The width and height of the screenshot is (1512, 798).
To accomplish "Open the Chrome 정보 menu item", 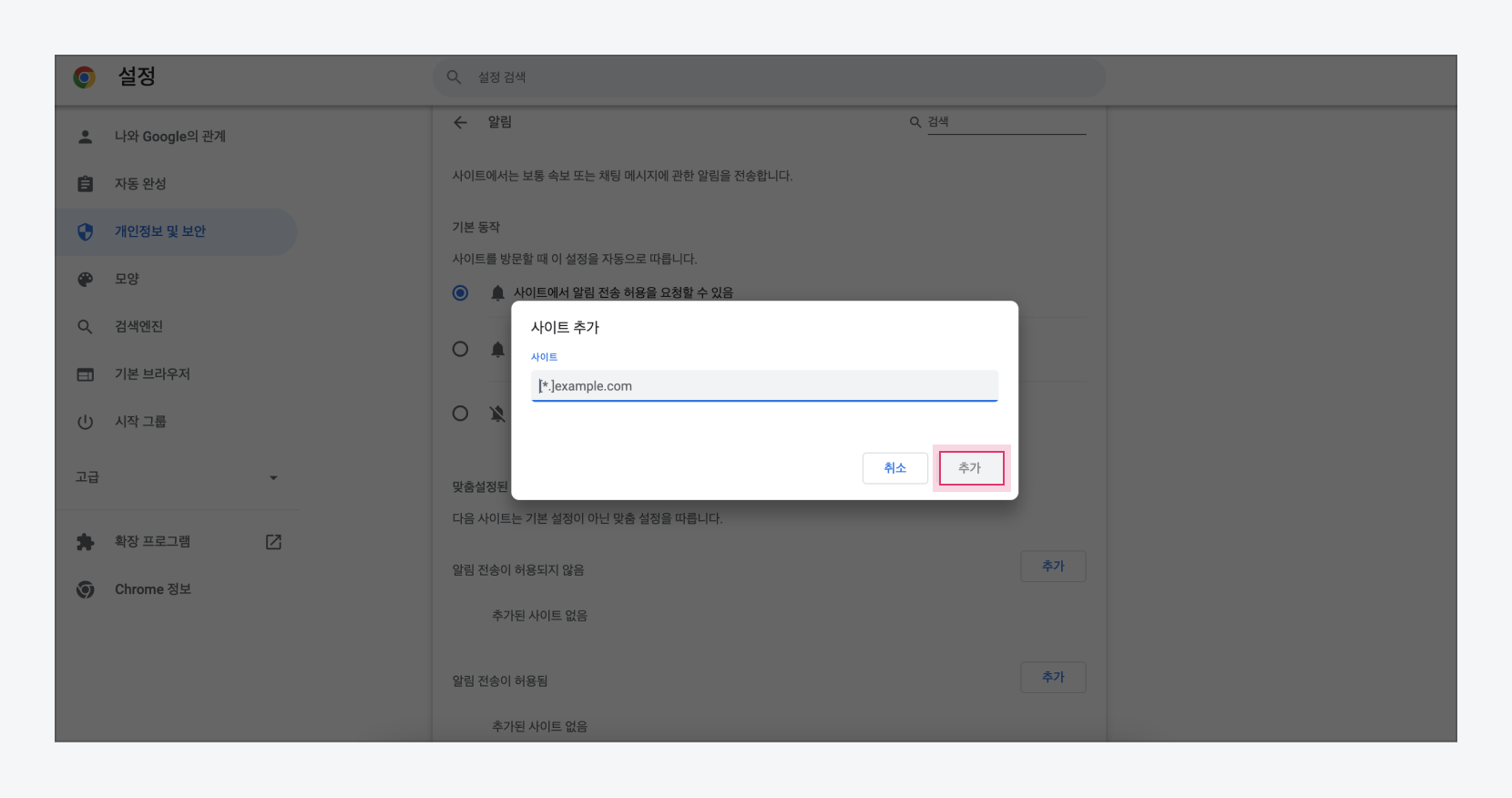I will pos(152,589).
